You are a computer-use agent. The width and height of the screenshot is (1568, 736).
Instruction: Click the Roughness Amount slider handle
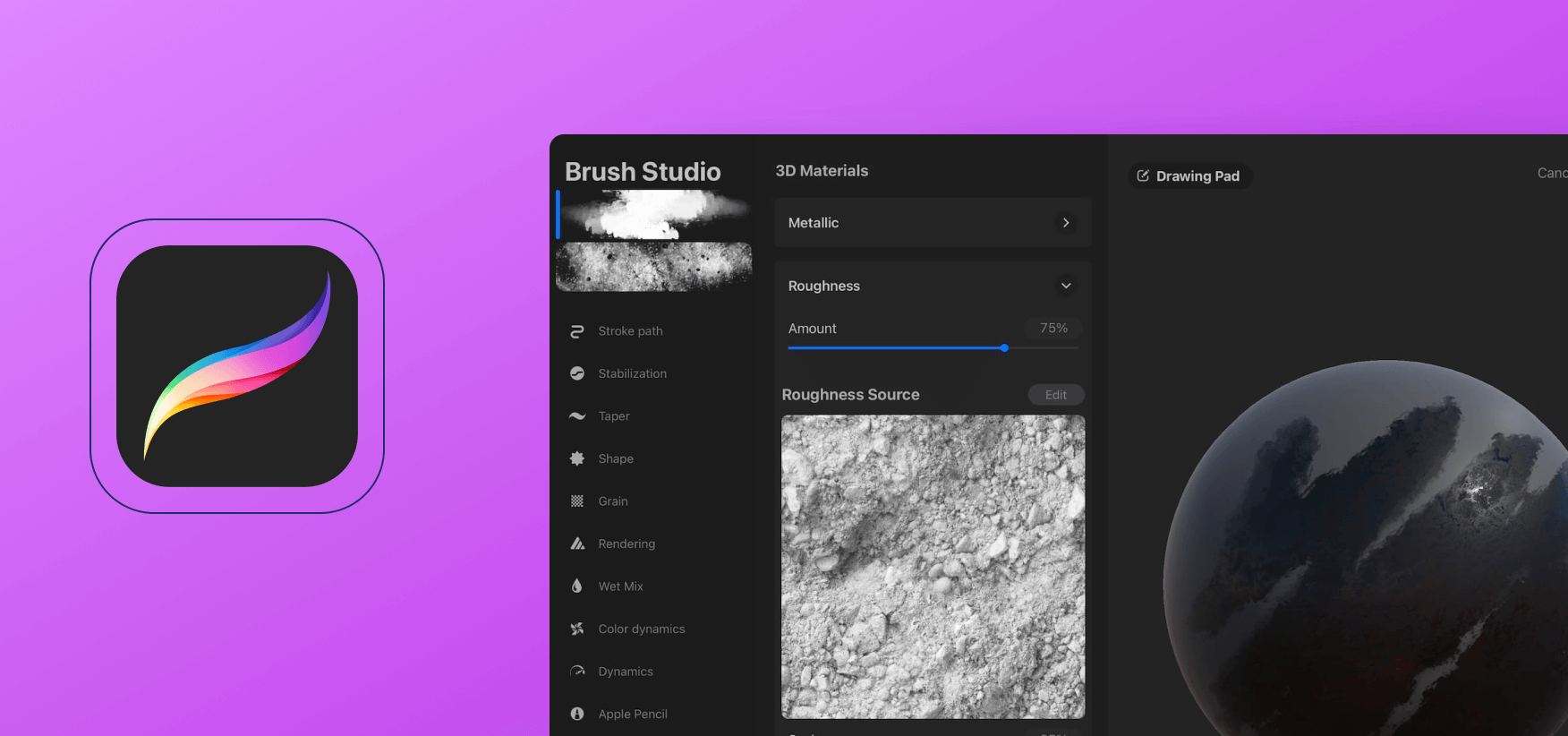pos(1004,347)
